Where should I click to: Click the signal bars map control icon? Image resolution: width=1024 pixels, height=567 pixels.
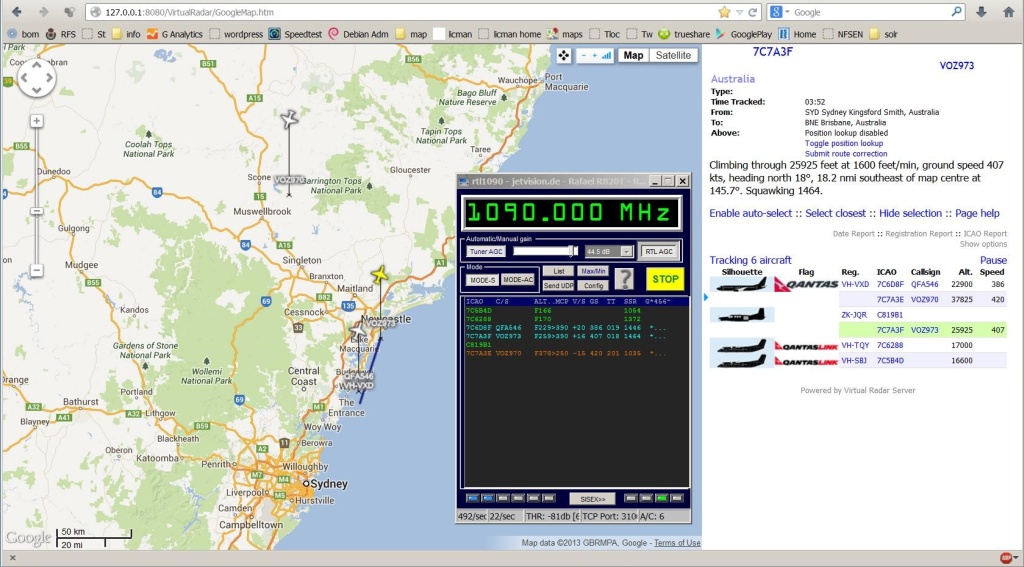[x=607, y=56]
